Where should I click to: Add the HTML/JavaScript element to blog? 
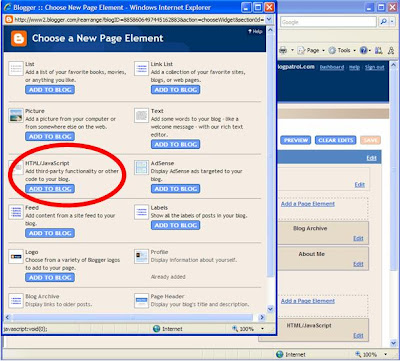click(x=50, y=189)
